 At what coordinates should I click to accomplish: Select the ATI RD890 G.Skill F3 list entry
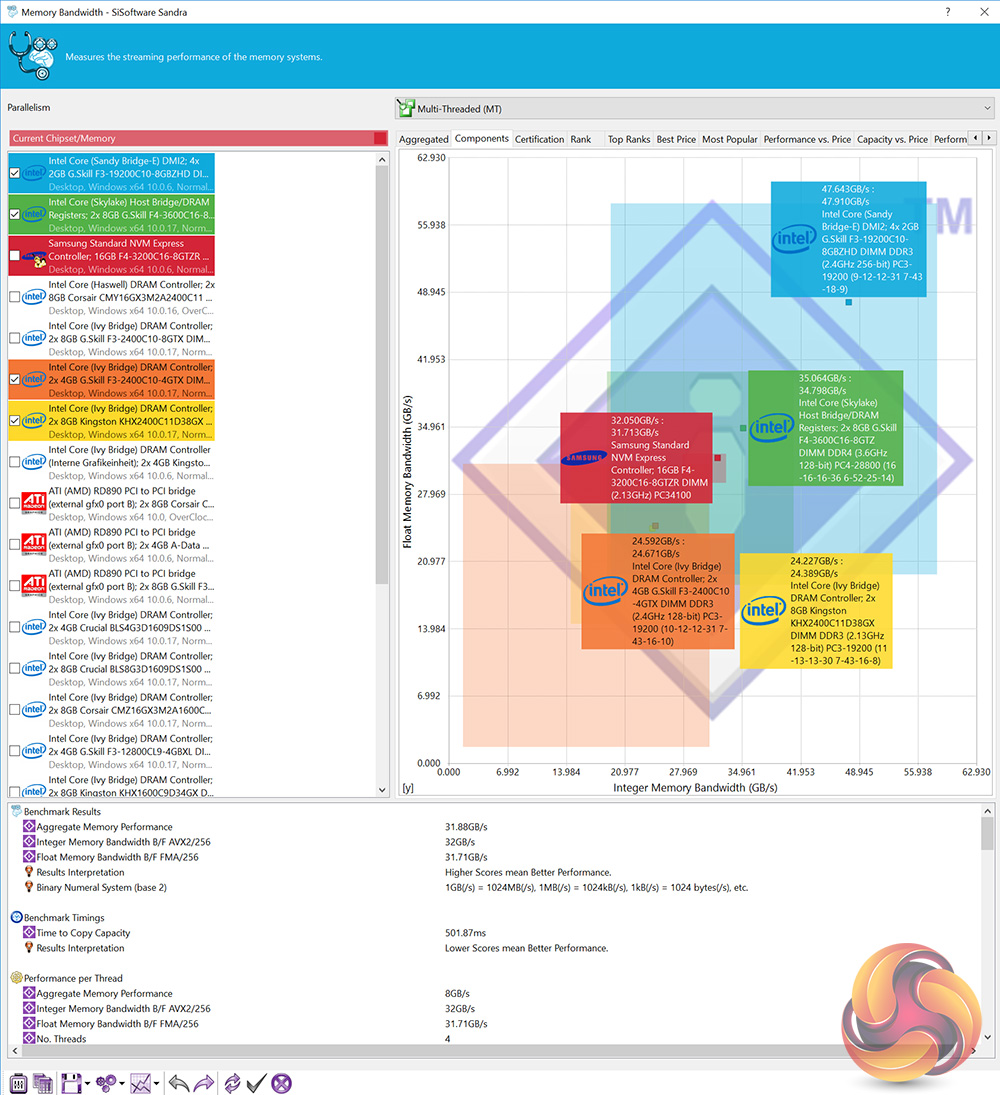112,586
